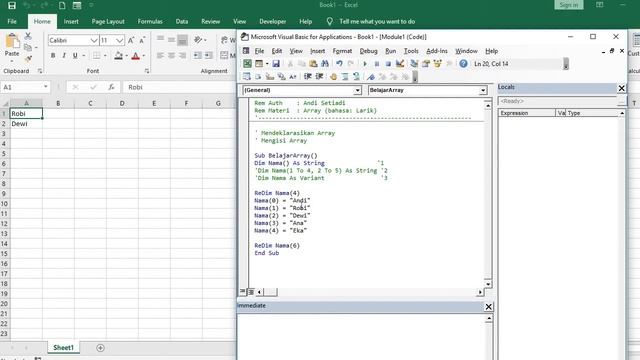640x360 pixels.
Task: Click the Increase Indent icon in Alignment group
Action: 209,55
